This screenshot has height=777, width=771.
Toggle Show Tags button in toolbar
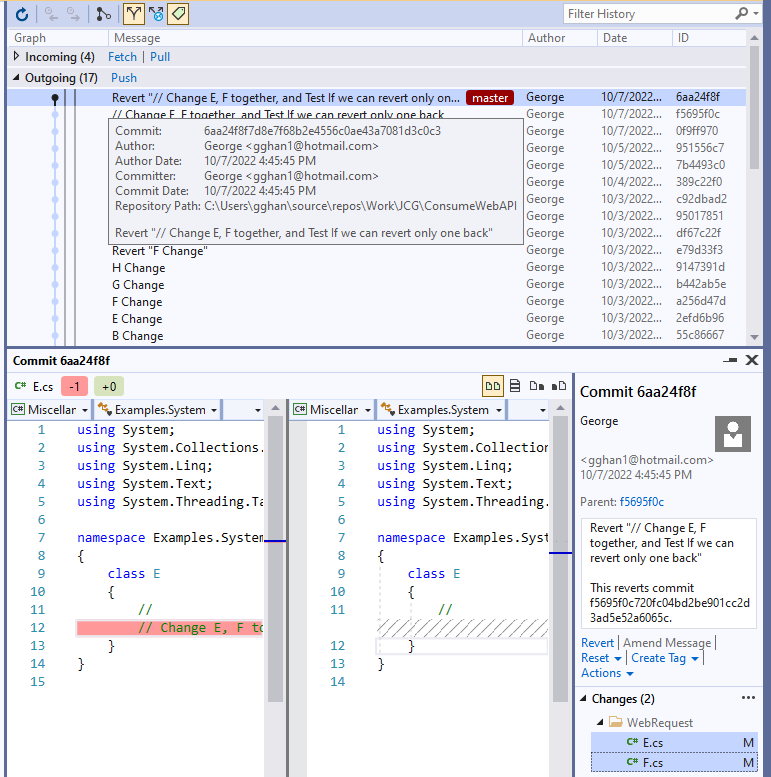tap(178, 14)
